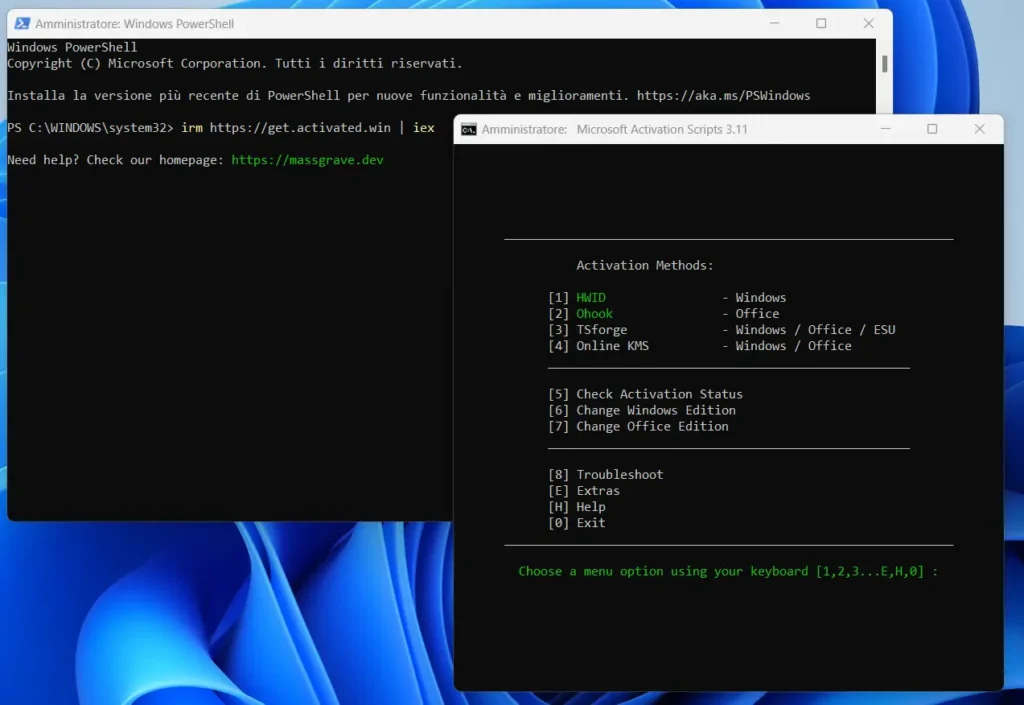This screenshot has width=1024, height=705.
Task: Minimize the Windows PowerShell window
Action: point(775,24)
